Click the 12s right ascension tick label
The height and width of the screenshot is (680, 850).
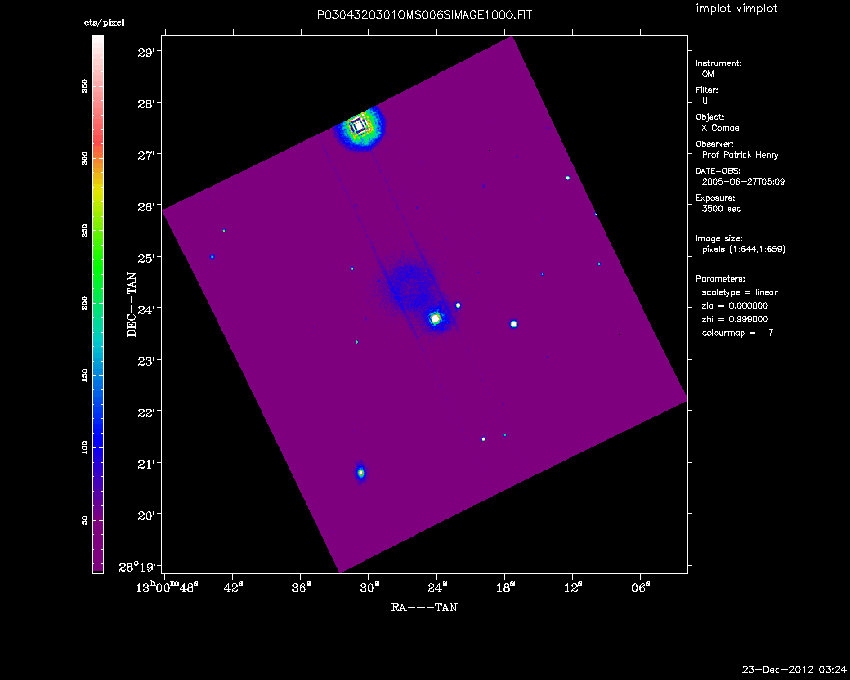pyautogui.click(x=575, y=587)
